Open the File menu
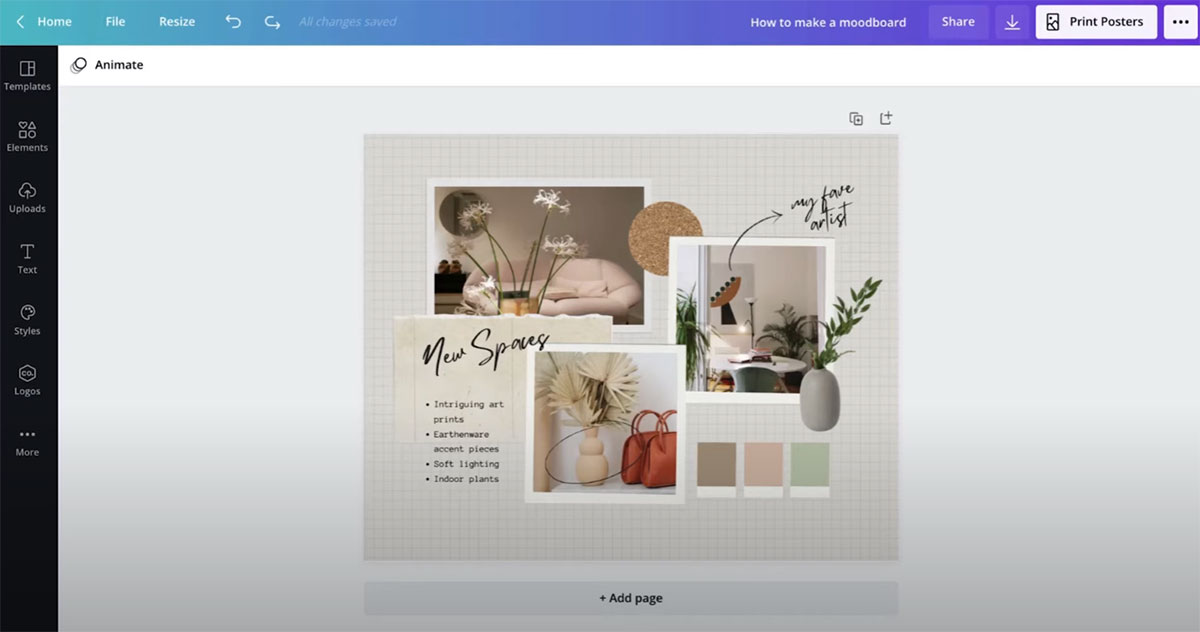 click(115, 21)
